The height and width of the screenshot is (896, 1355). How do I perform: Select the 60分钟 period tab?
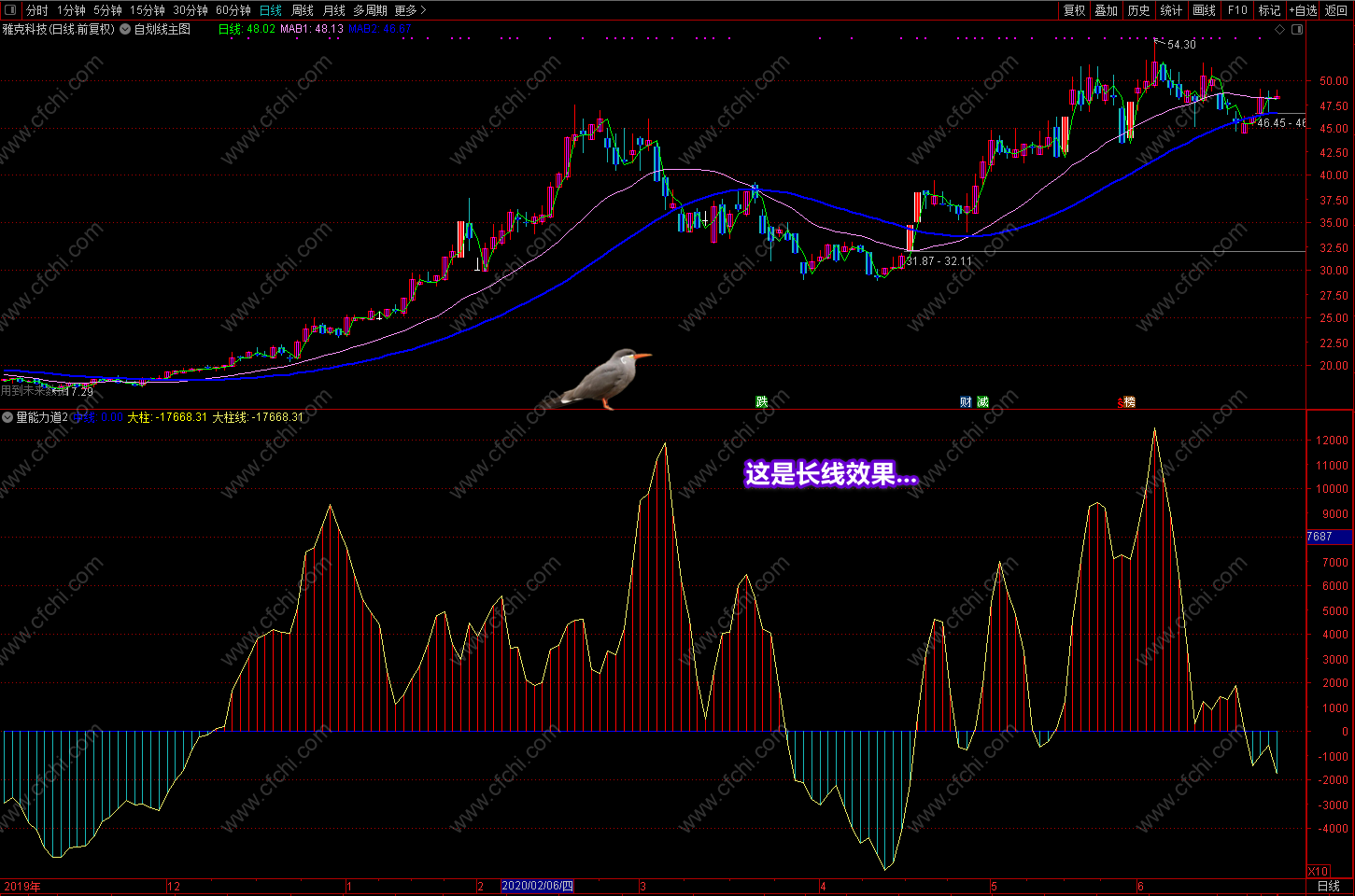pos(233,10)
